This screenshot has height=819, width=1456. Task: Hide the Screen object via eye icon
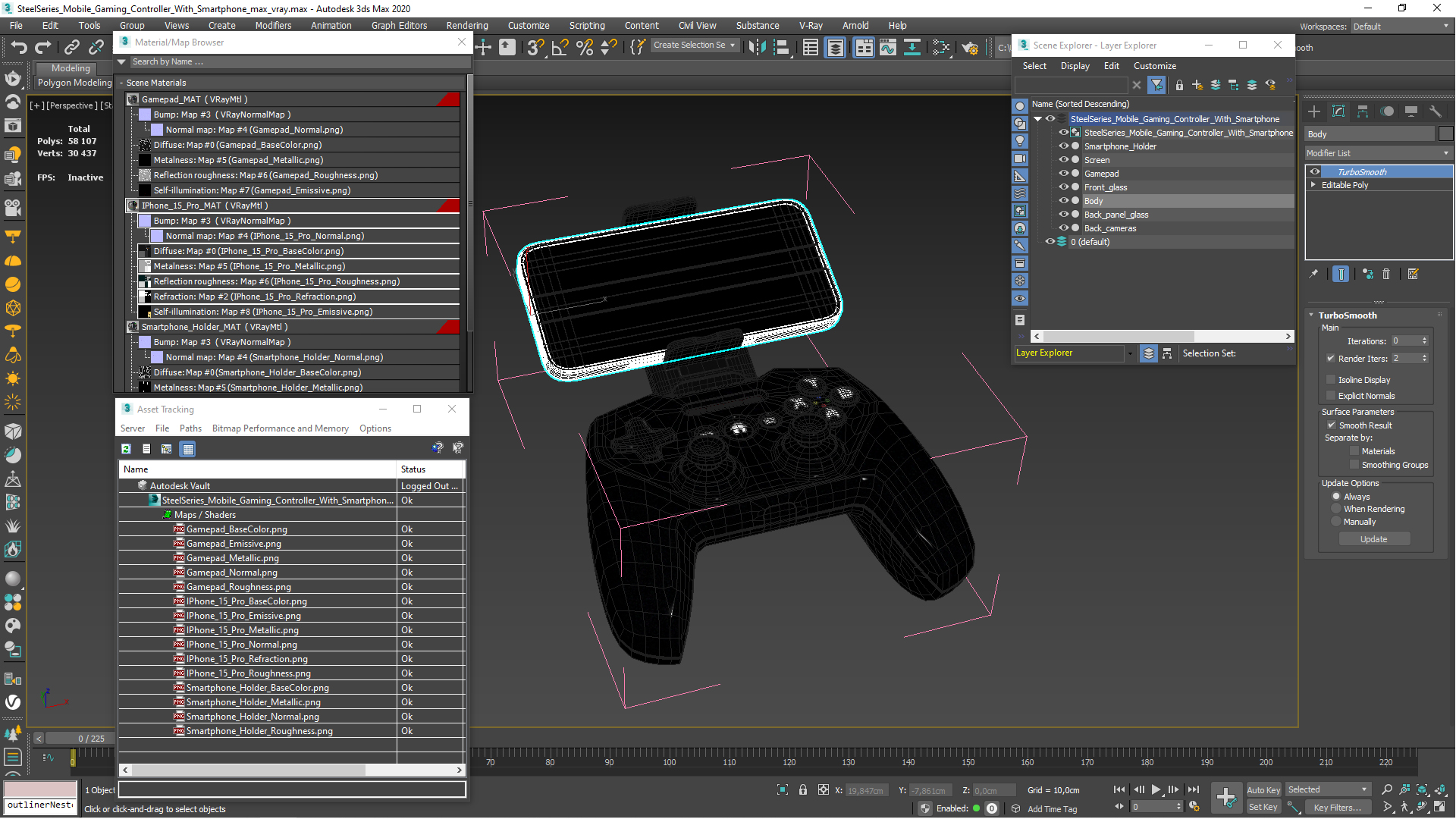1063,160
